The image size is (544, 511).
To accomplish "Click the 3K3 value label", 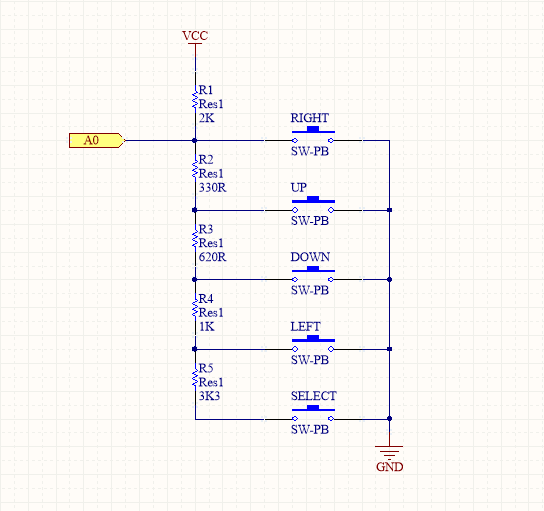I will 209,396.
